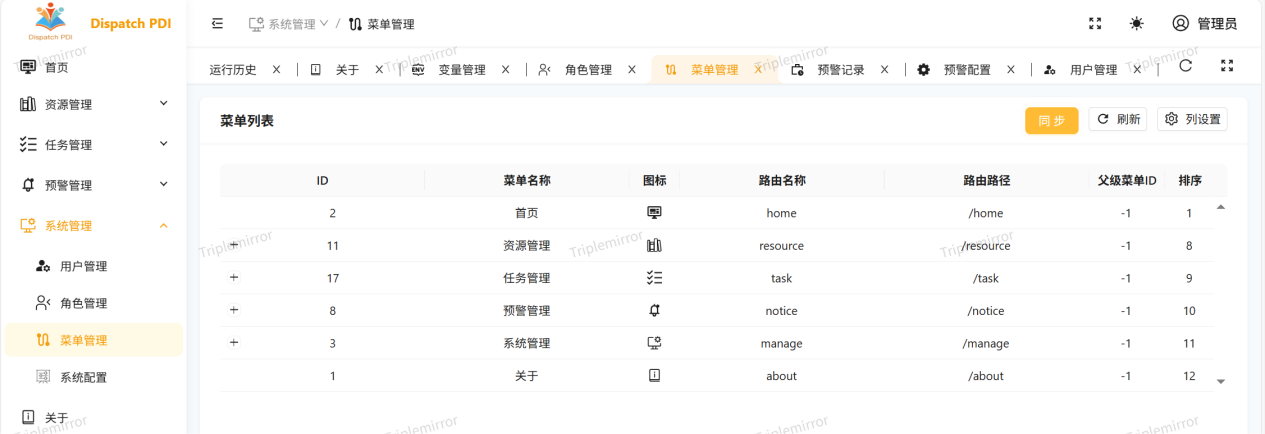The image size is (1265, 434).
Task: Switch to the 预警配置 tab
Action: click(x=966, y=70)
